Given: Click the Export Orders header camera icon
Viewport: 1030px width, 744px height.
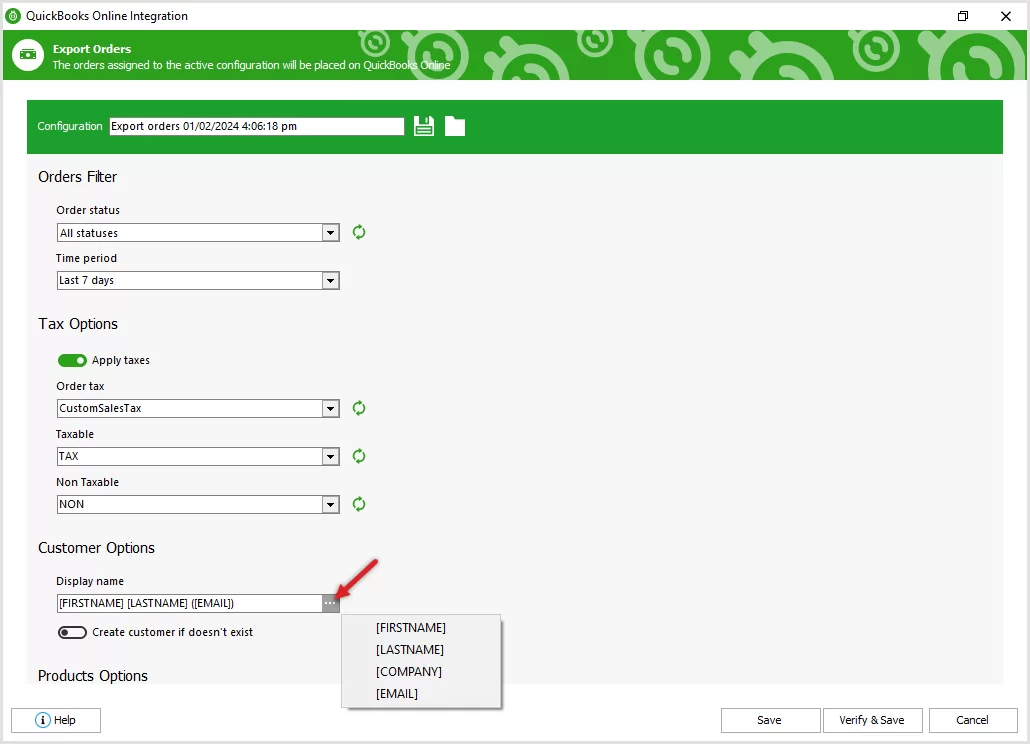Looking at the screenshot, I should (x=27, y=55).
